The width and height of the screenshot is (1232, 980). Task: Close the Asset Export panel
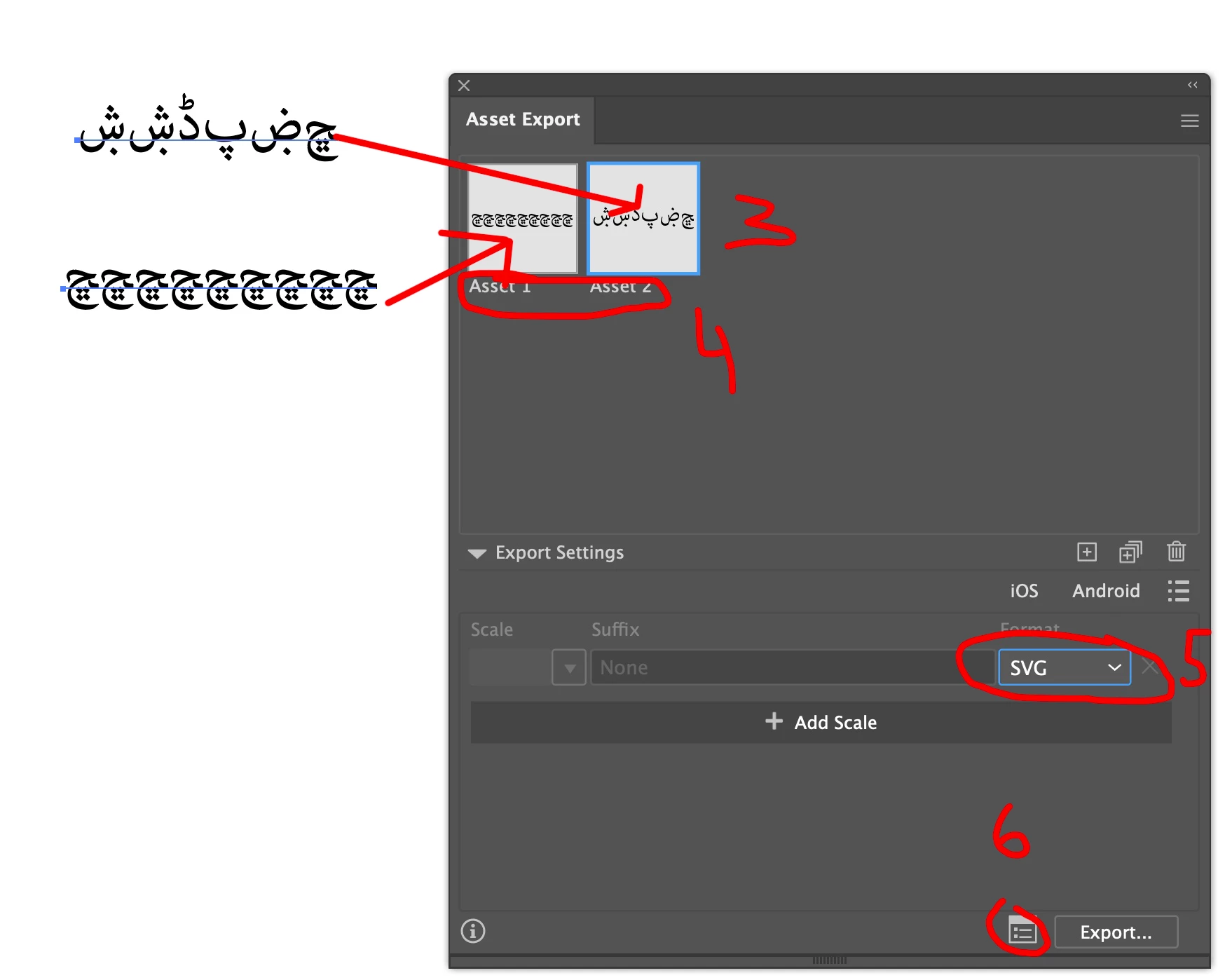click(x=464, y=86)
